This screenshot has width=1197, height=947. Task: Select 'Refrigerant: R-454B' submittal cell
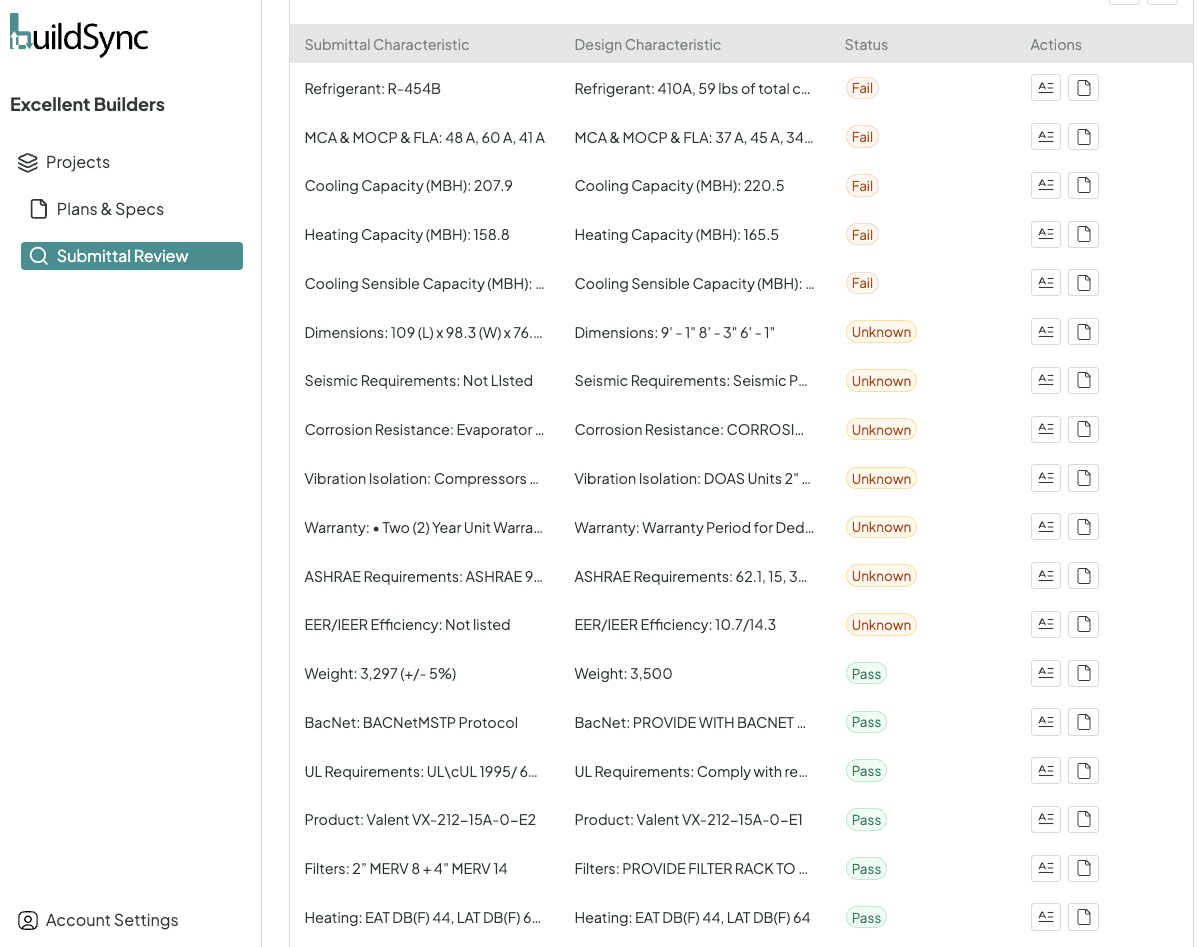tap(373, 89)
